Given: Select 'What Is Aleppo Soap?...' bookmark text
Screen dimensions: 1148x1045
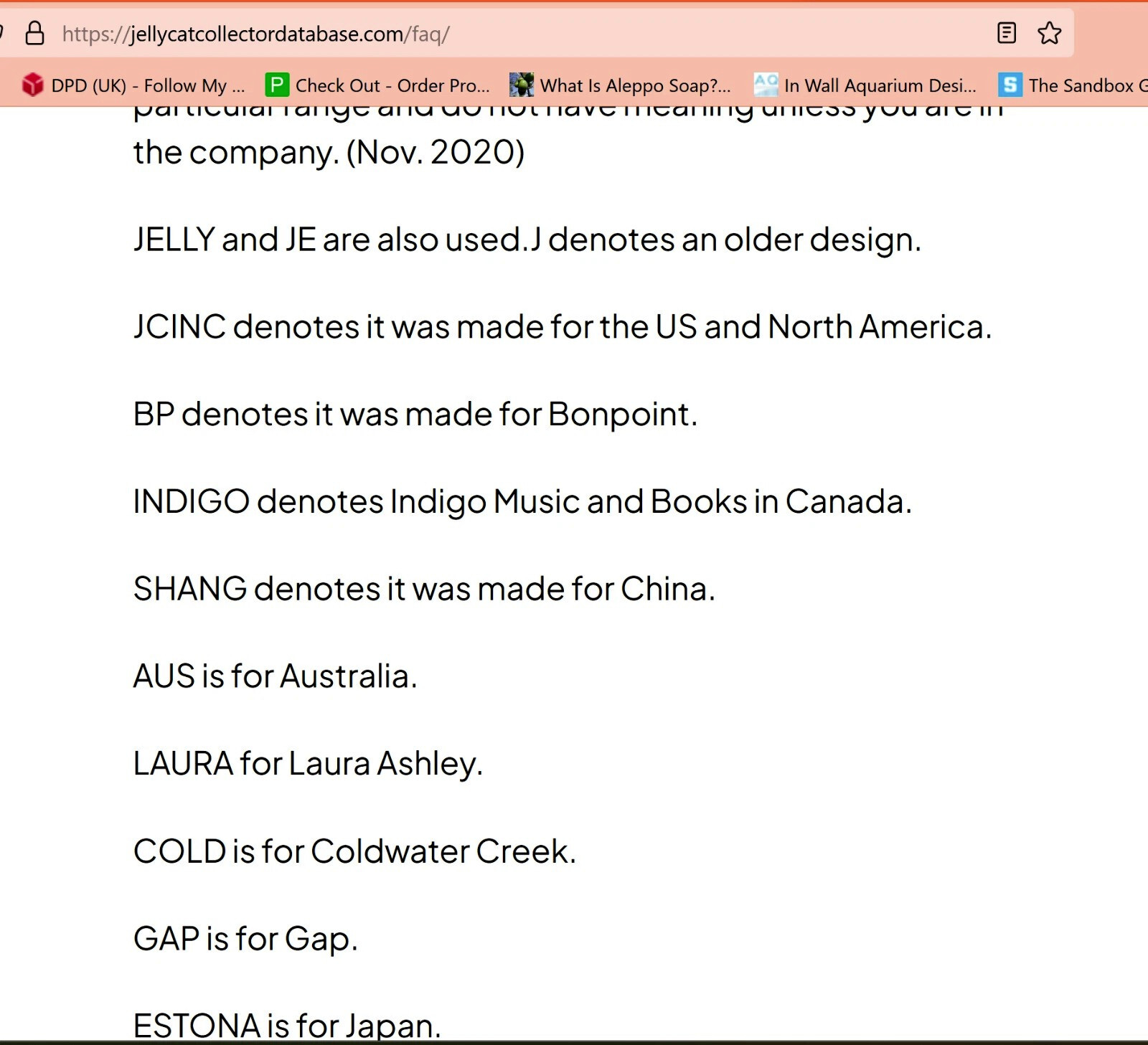Looking at the screenshot, I should point(635,86).
